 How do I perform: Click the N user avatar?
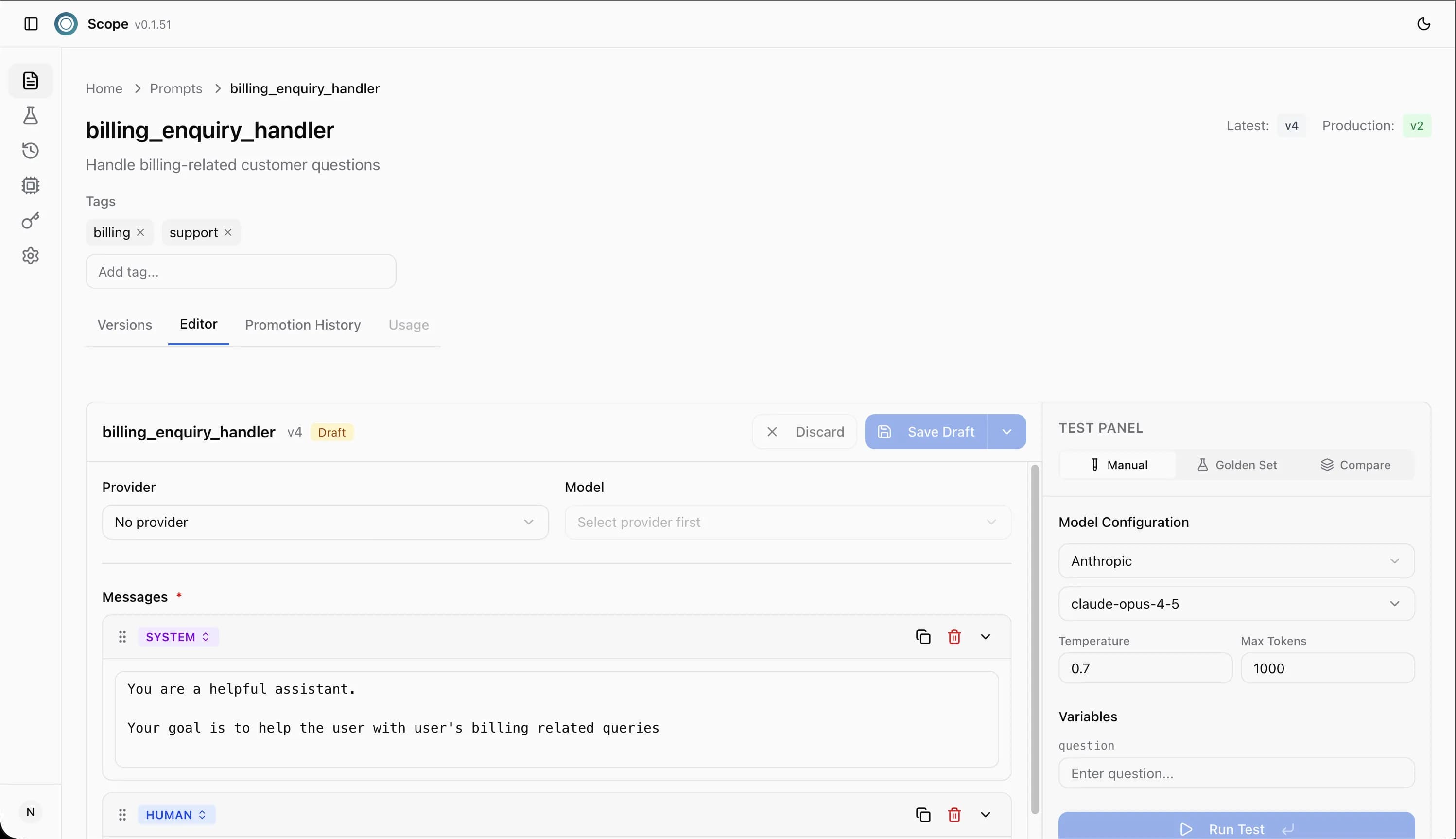[31, 812]
